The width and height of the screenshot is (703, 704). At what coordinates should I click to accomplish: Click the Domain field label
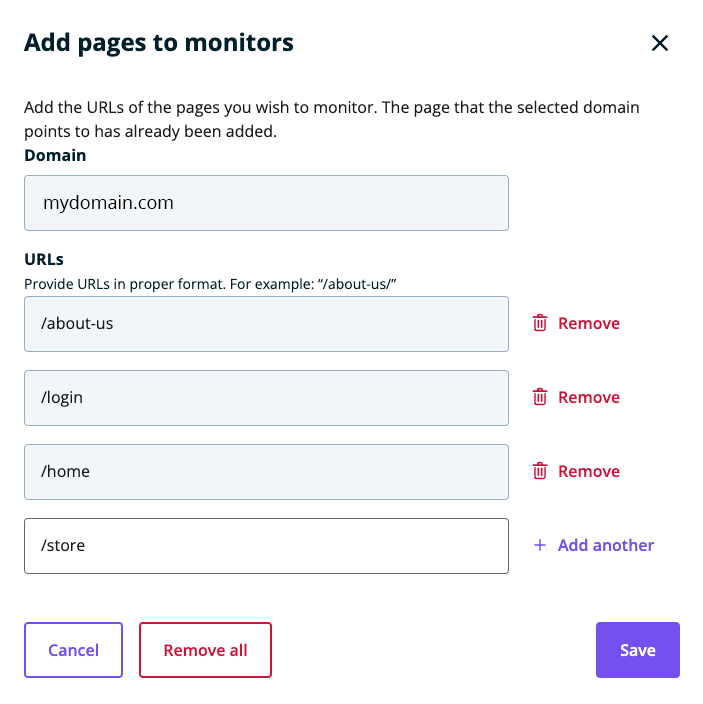pos(55,155)
